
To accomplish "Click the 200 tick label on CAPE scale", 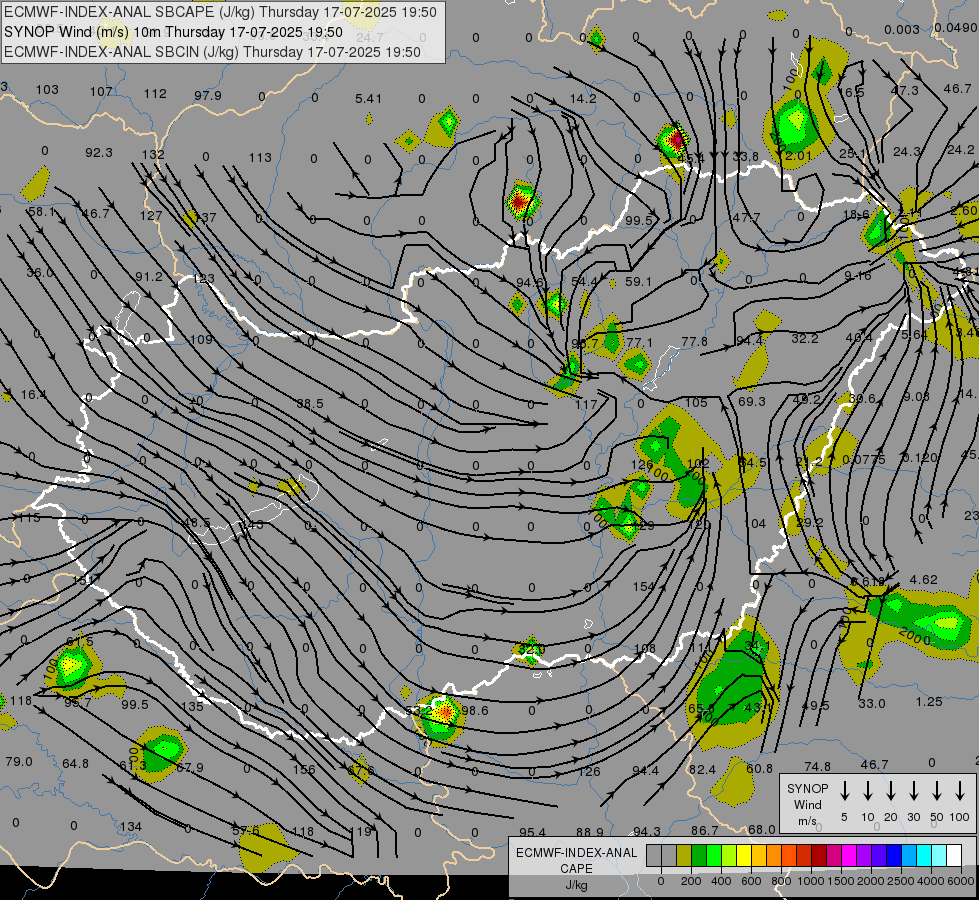I will [691, 881].
